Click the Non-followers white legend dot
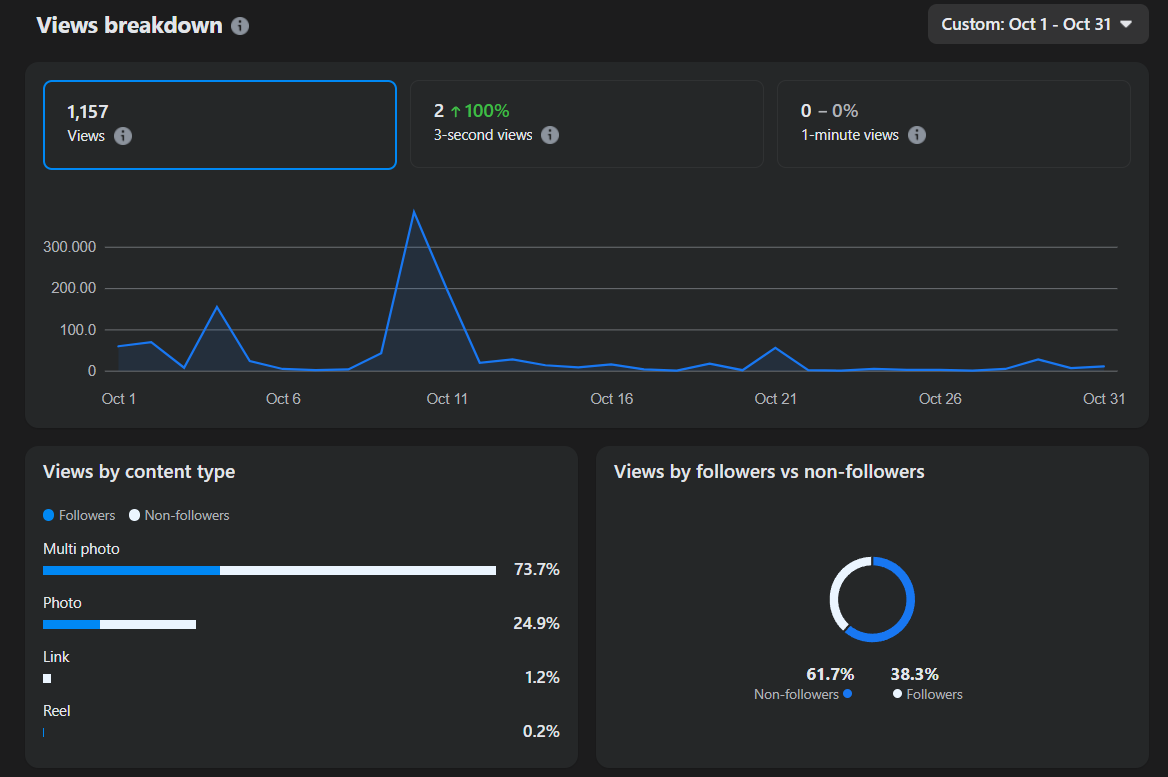1168x777 pixels. point(135,515)
